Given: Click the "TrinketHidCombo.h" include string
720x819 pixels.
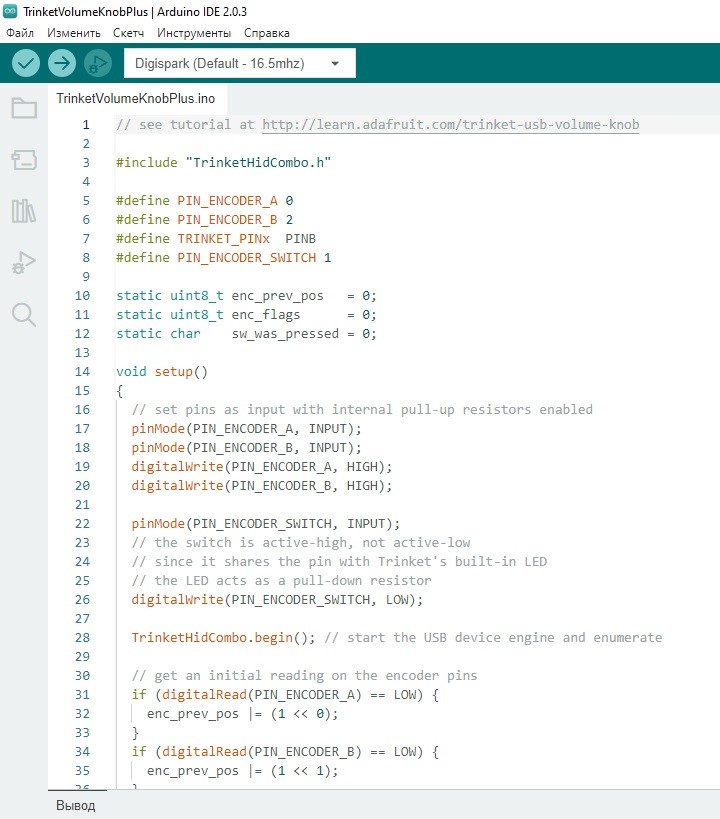Looking at the screenshot, I should (x=258, y=163).
